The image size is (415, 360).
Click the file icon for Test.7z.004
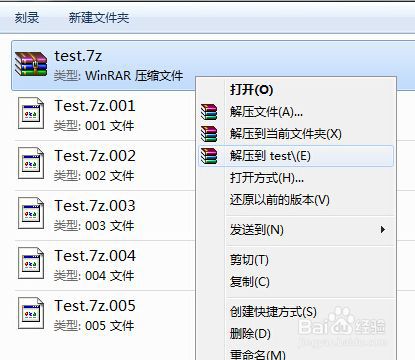tap(31, 263)
